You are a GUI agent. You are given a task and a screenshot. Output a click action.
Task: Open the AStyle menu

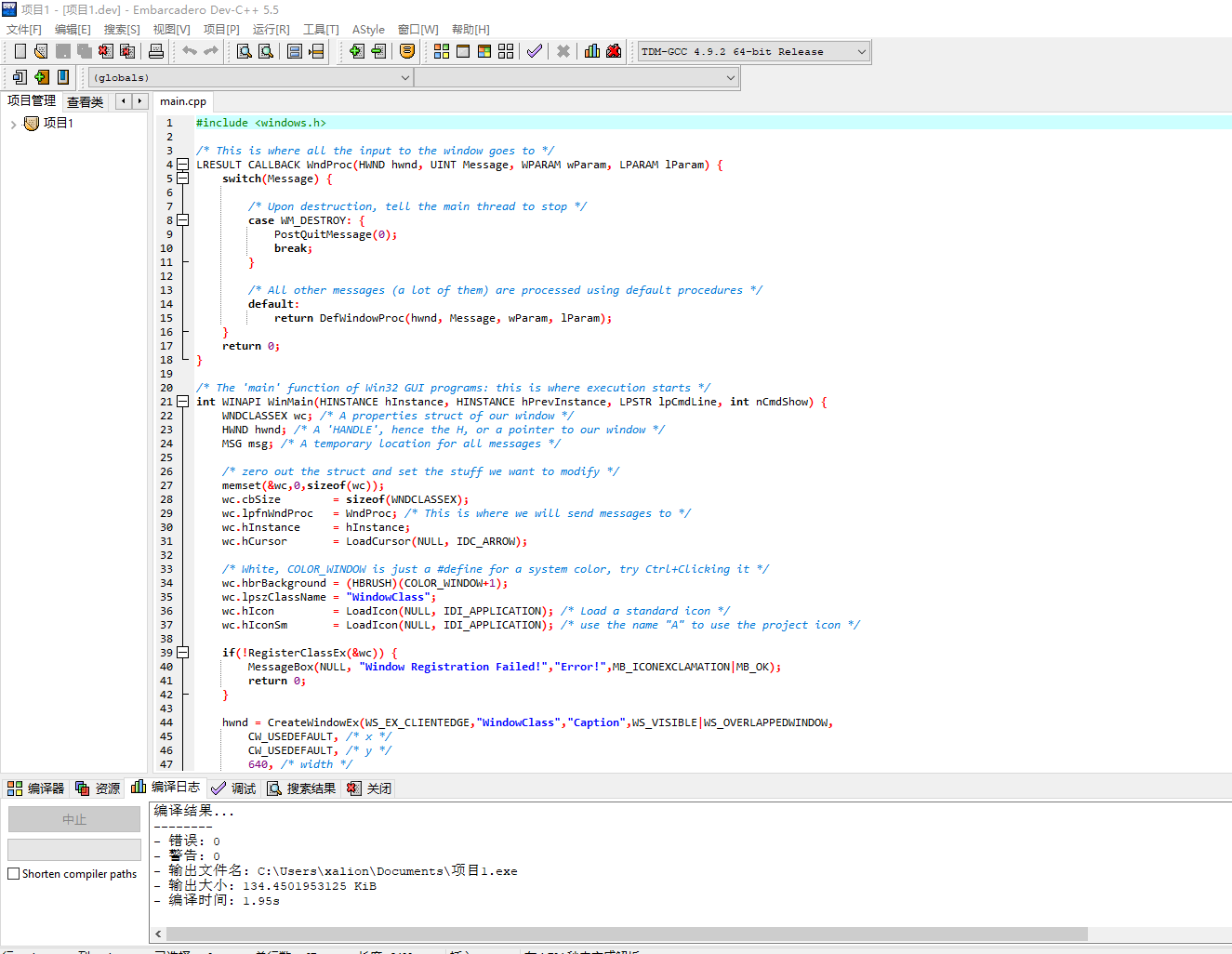[x=368, y=30]
